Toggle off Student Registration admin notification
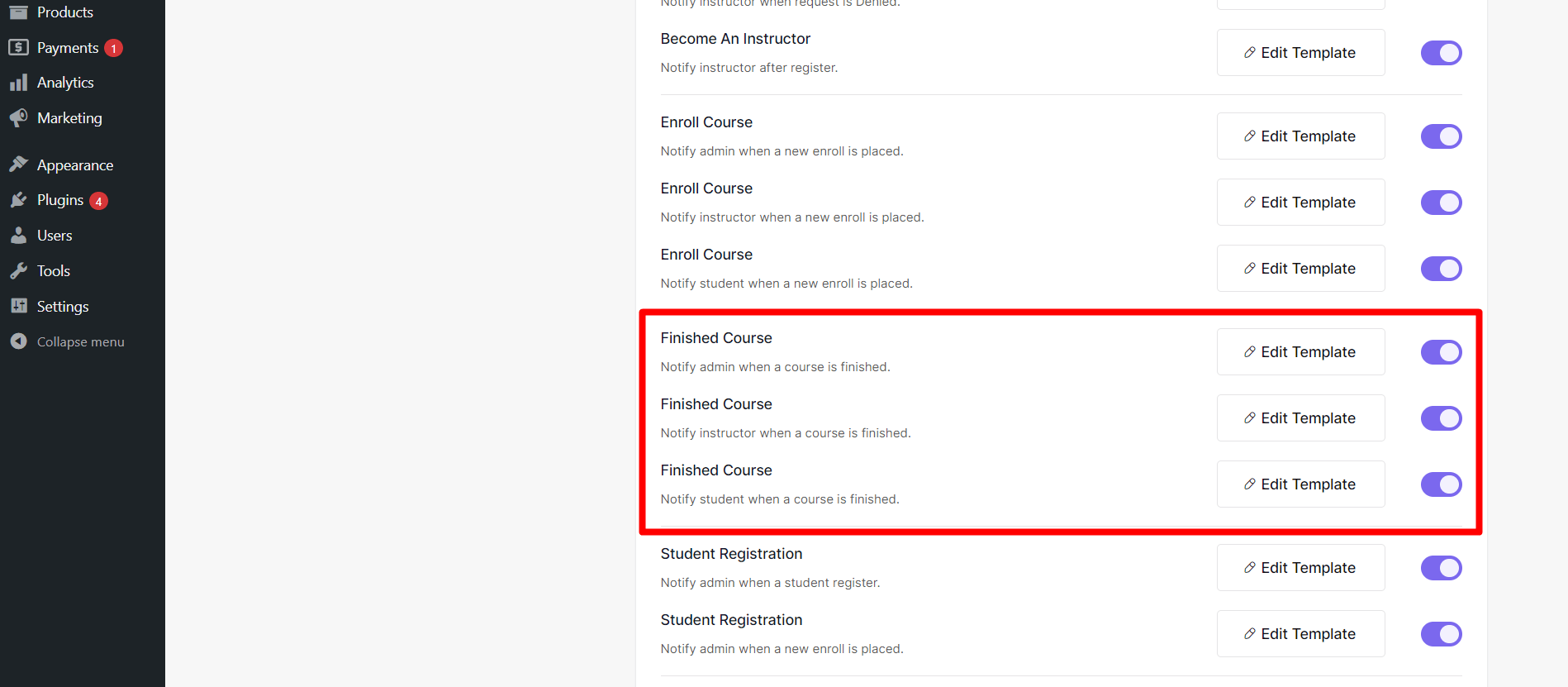 [1441, 568]
